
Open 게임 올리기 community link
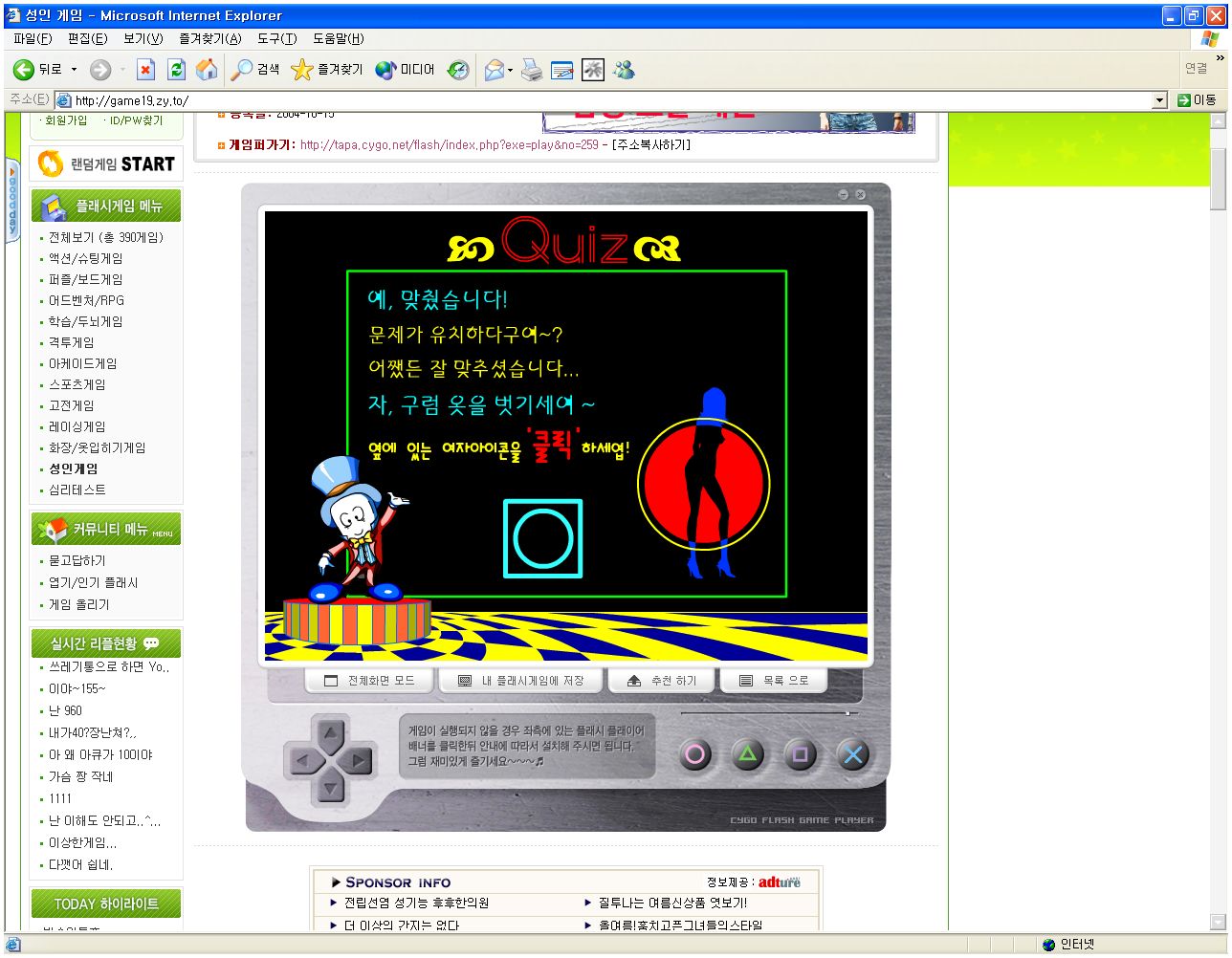78,604
